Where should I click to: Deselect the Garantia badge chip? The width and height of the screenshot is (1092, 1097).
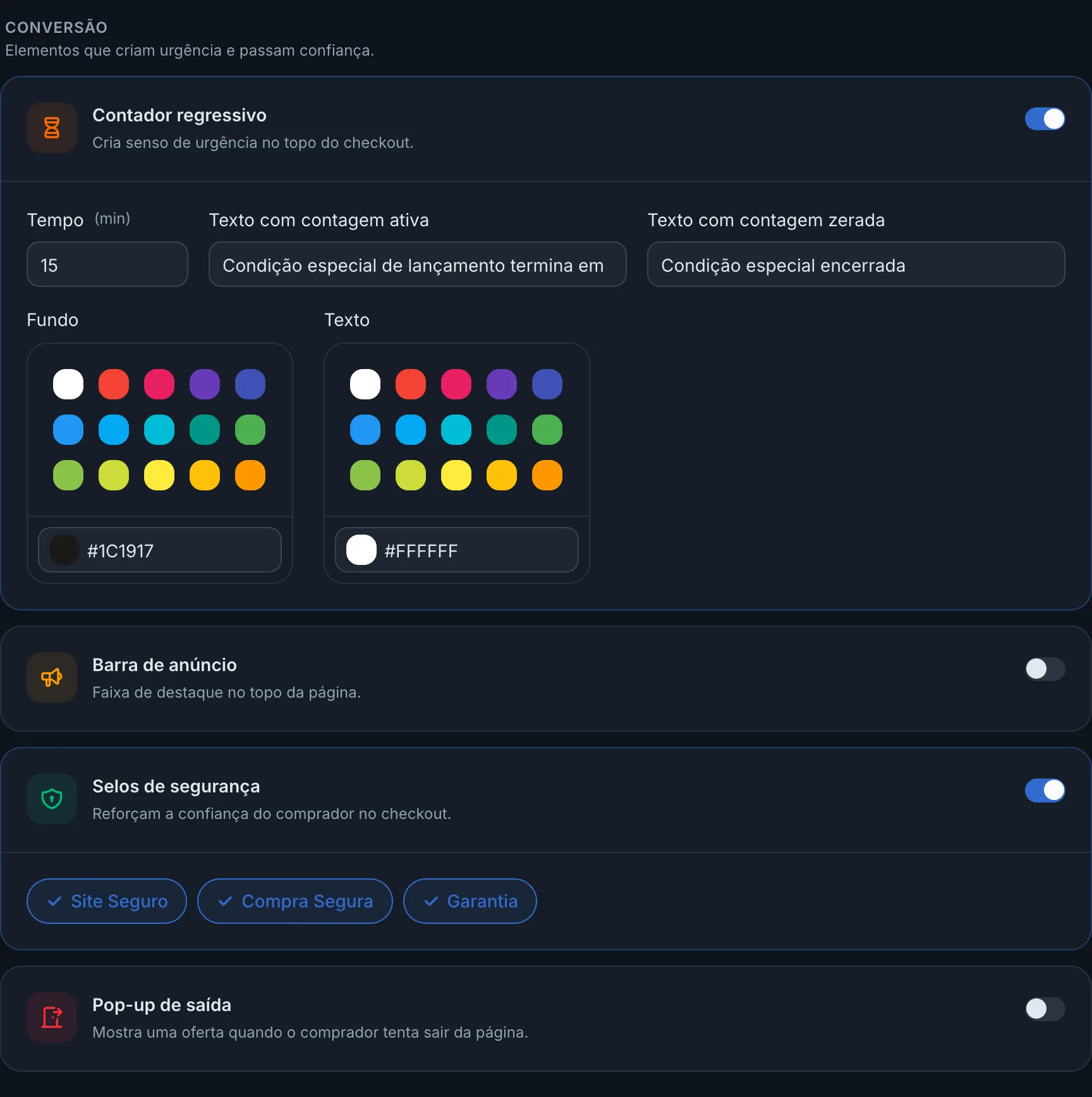pyautogui.click(x=470, y=901)
